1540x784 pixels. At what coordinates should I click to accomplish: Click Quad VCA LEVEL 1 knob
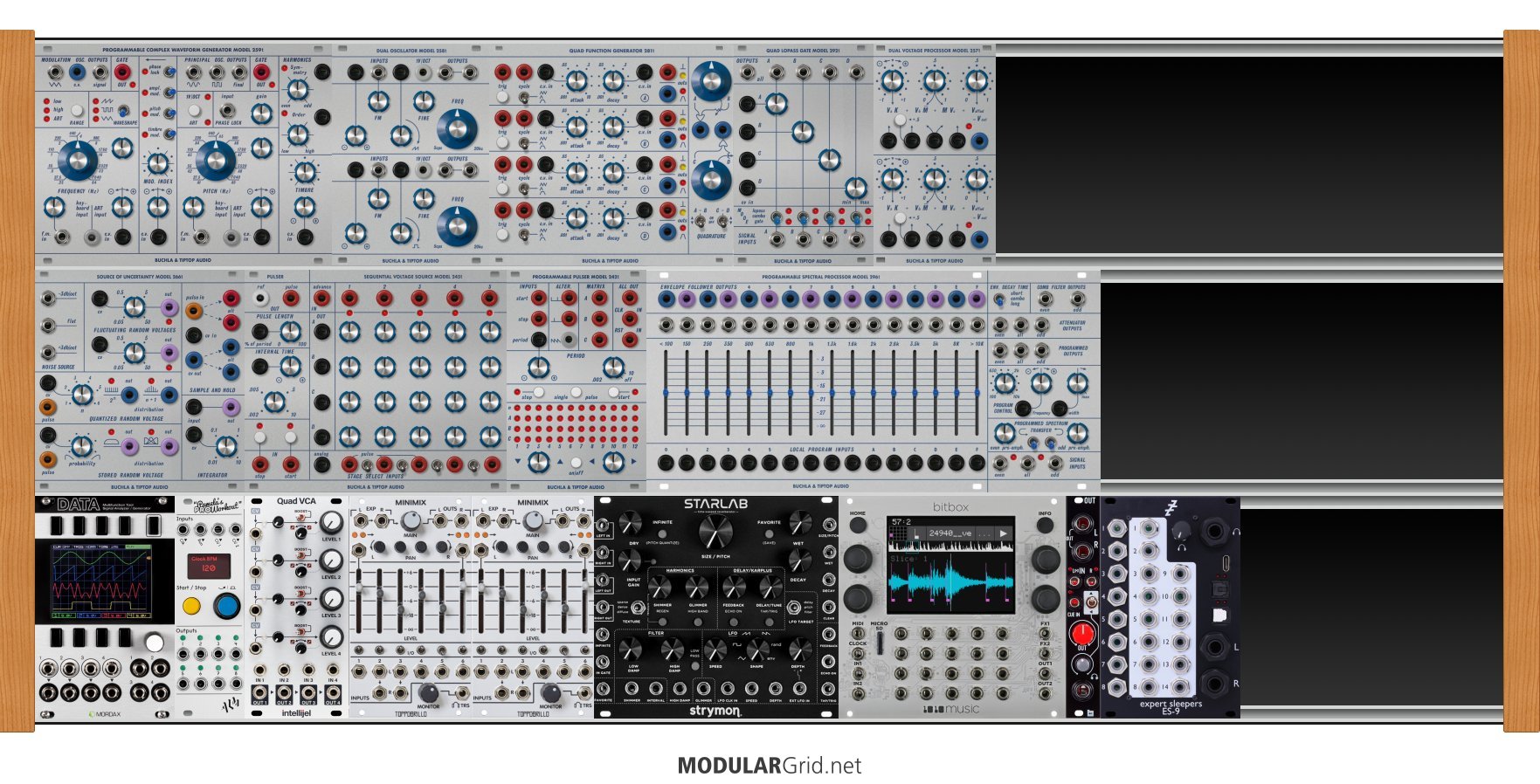[x=330, y=523]
